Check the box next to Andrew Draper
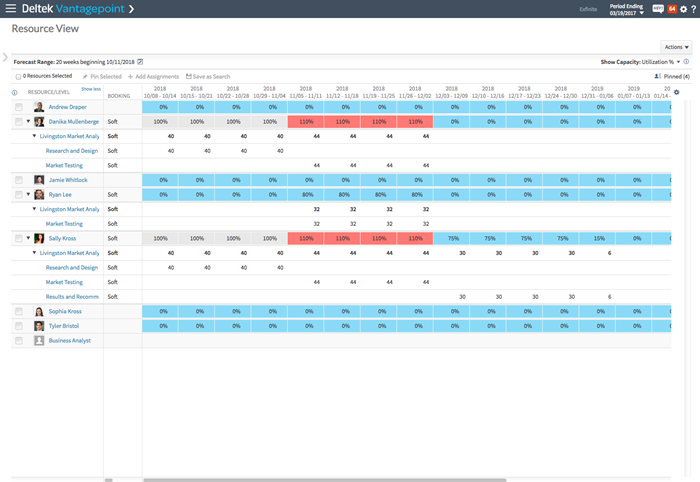Viewport: 700px width, 482px height. 18,107
